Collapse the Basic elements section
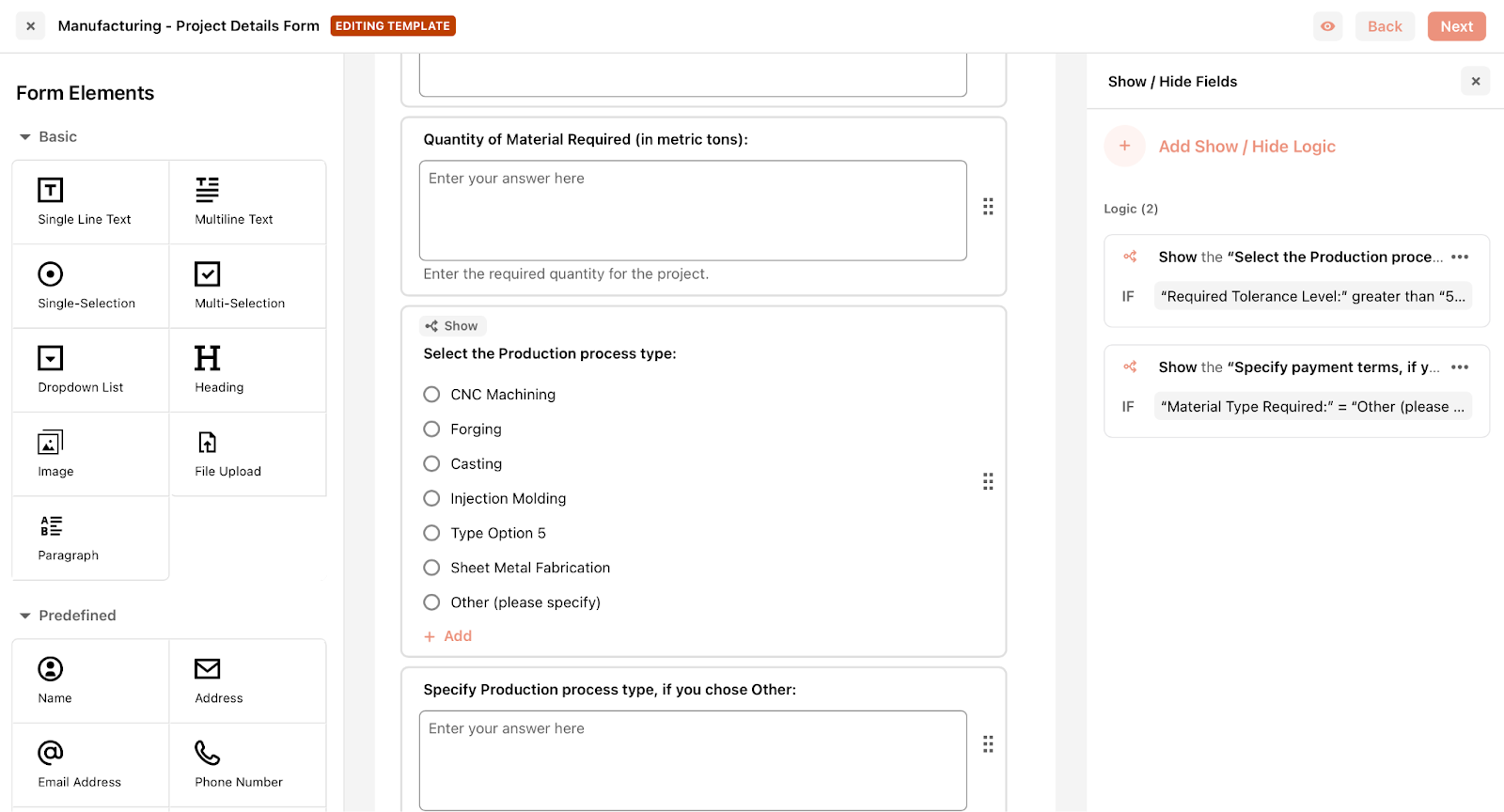Viewport: 1504px width, 812px height. (x=25, y=137)
